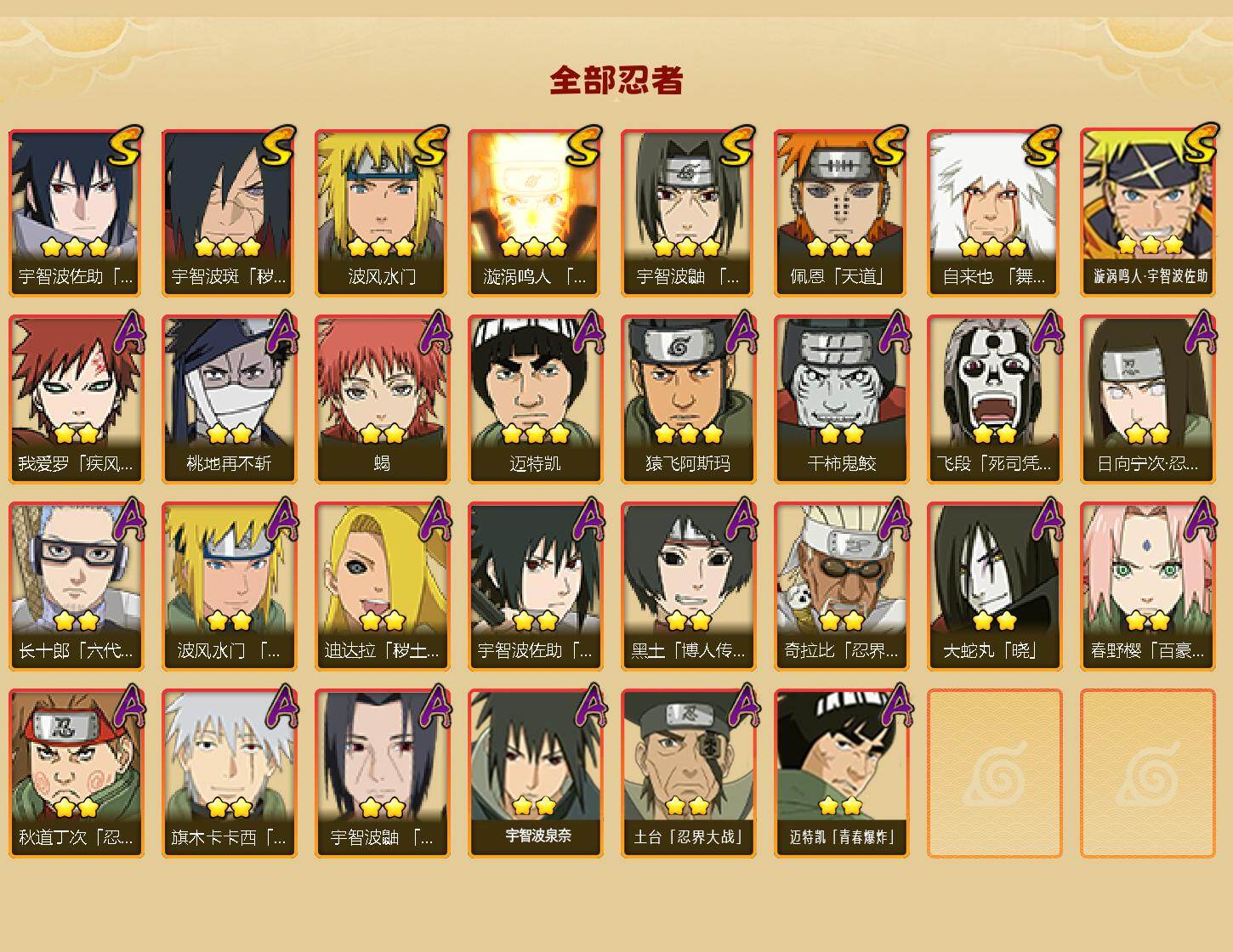Open the 佩恩「天道」 ninja card
This screenshot has height=952, width=1233.
tap(841, 212)
